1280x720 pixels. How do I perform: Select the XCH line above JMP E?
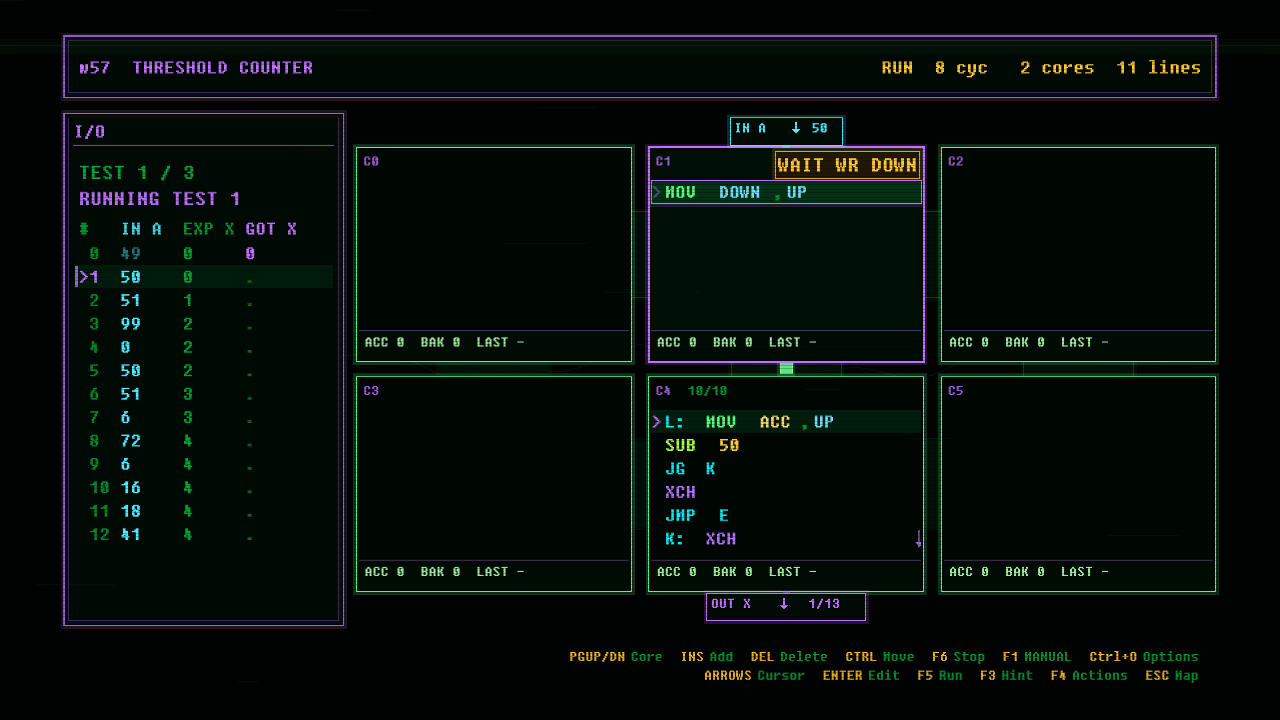pos(786,492)
